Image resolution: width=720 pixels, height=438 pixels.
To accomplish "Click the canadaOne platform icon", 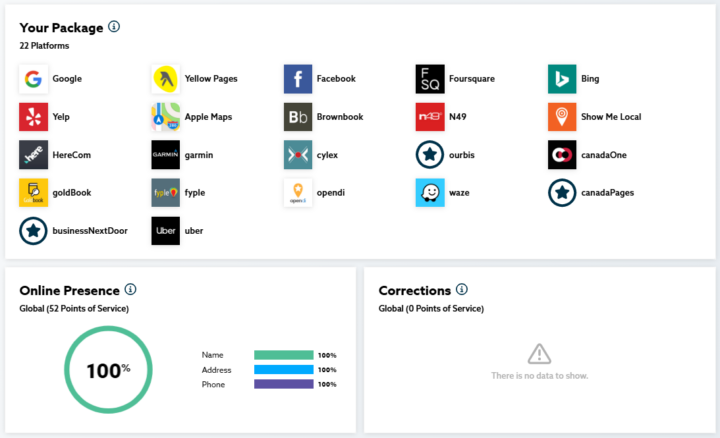I will point(562,155).
